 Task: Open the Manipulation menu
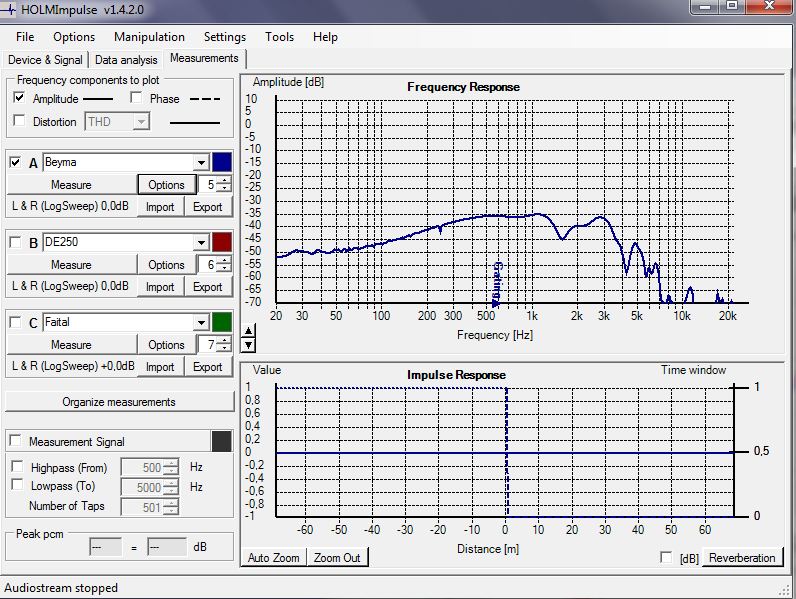tap(149, 37)
